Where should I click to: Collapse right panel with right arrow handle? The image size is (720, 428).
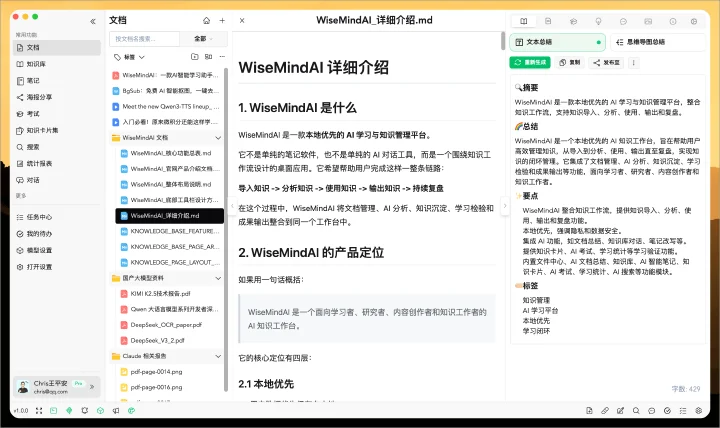pos(505,206)
